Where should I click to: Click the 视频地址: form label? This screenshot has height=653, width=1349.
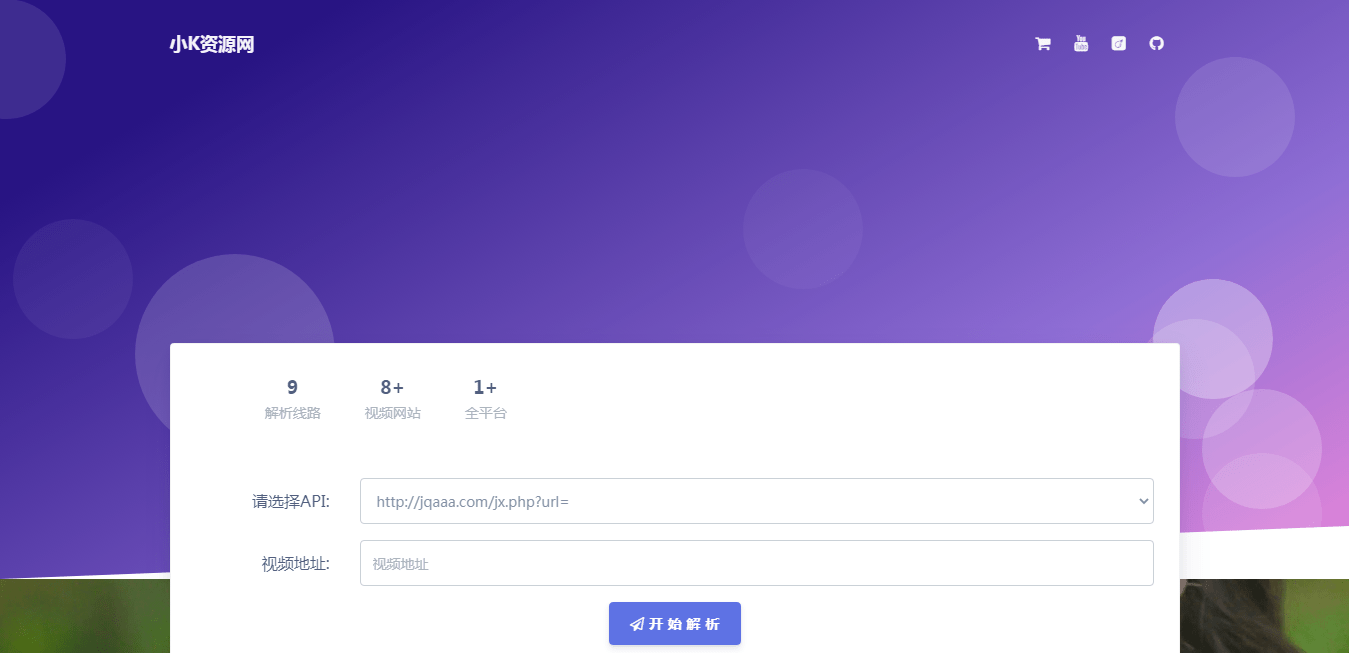click(296, 564)
